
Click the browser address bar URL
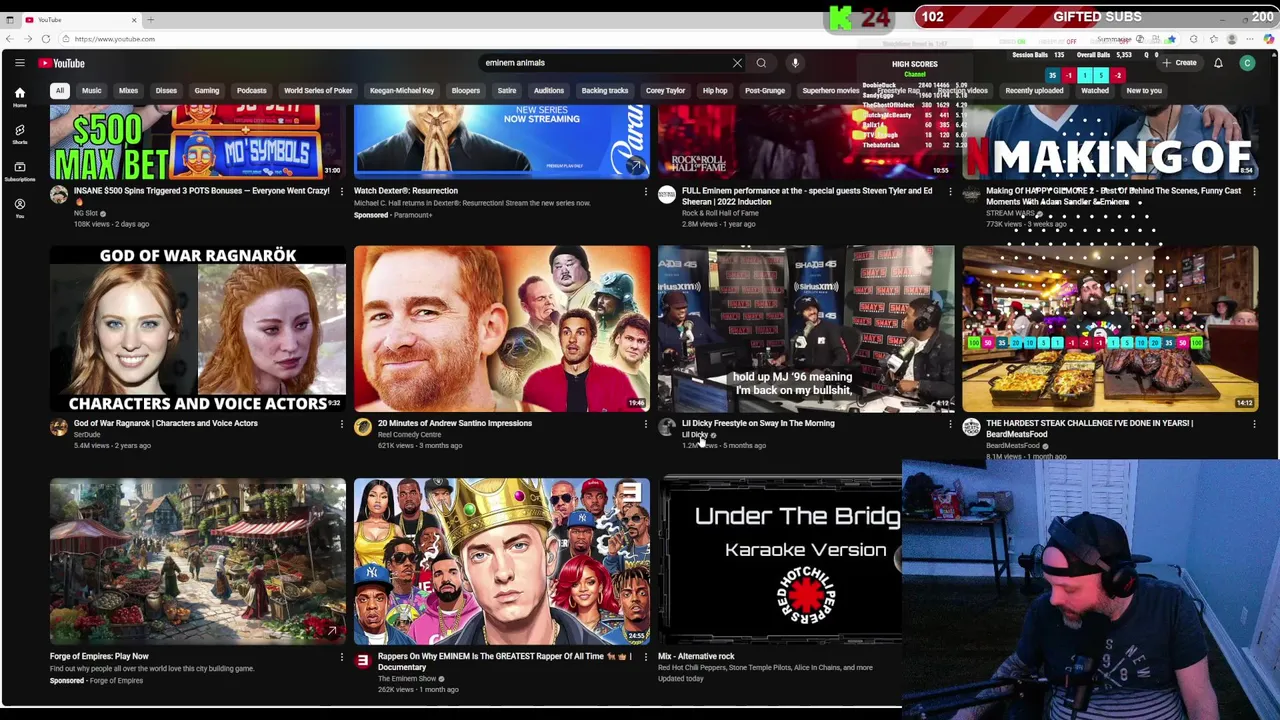(114, 39)
